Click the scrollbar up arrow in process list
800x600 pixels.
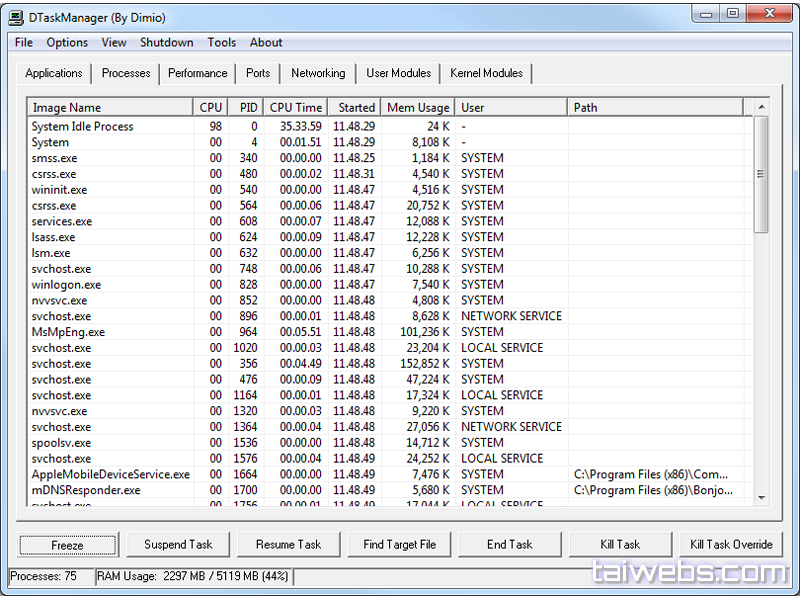[761, 107]
